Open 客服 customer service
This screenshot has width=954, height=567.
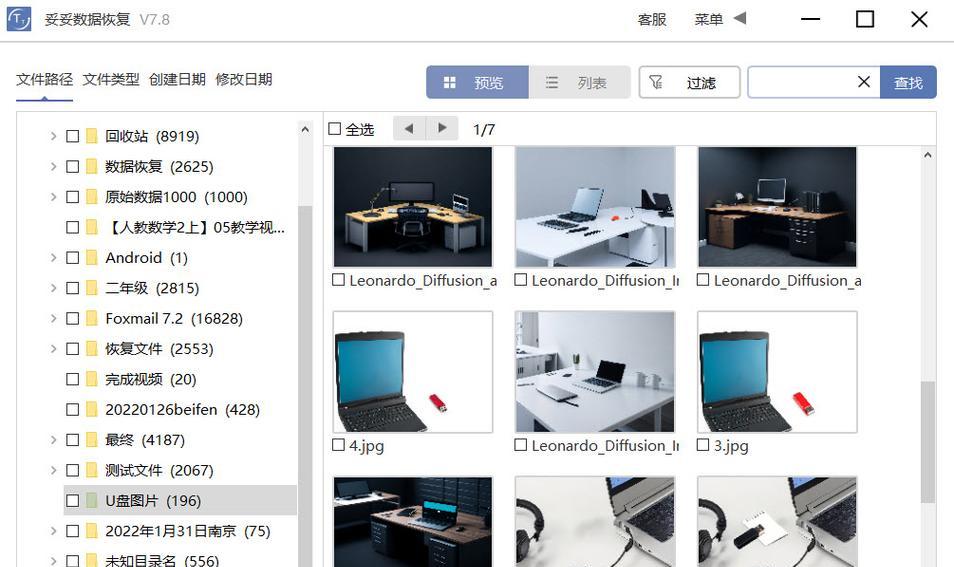click(x=652, y=19)
